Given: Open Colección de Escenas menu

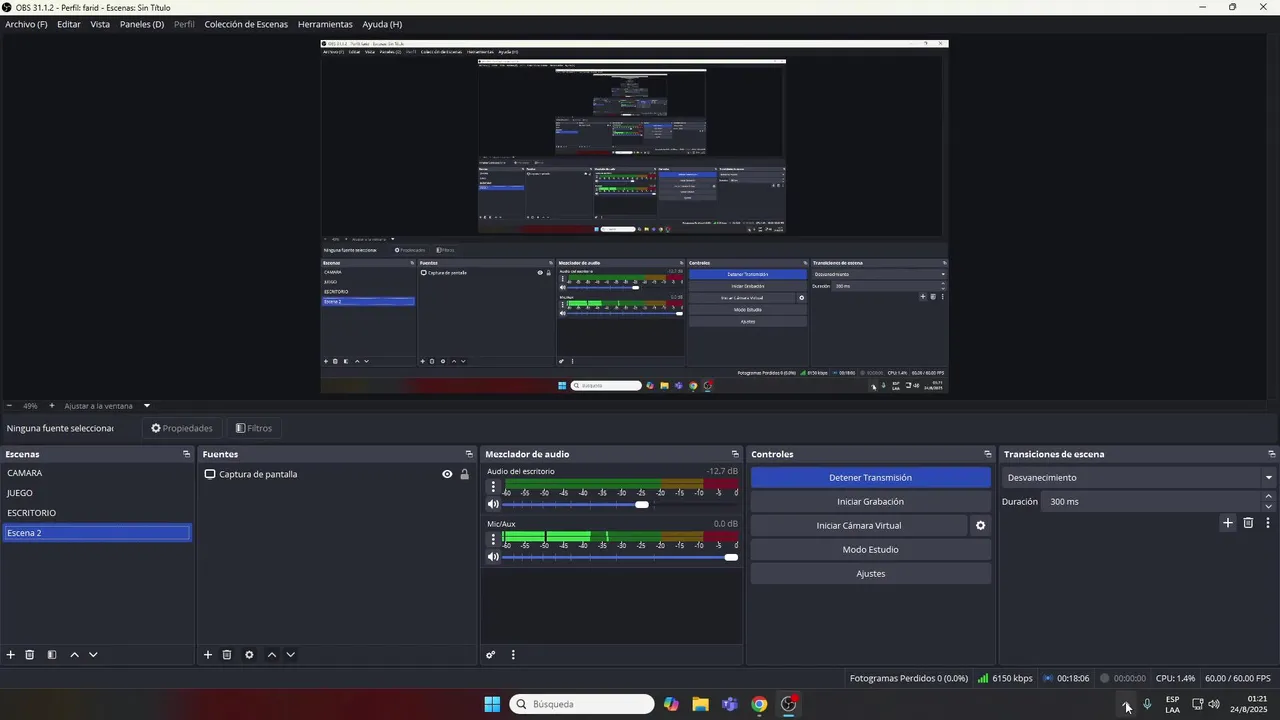Looking at the screenshot, I should pos(246,24).
